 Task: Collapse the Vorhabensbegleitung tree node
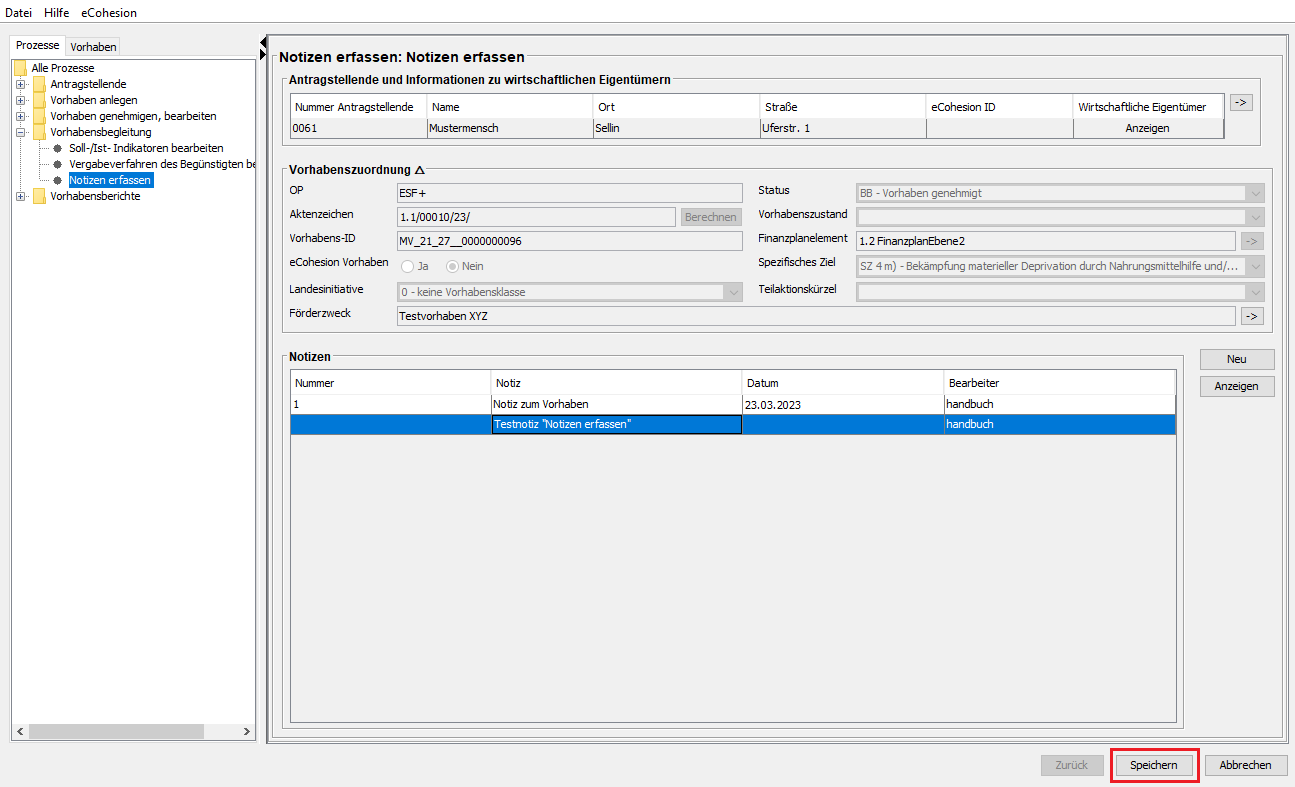[20, 132]
